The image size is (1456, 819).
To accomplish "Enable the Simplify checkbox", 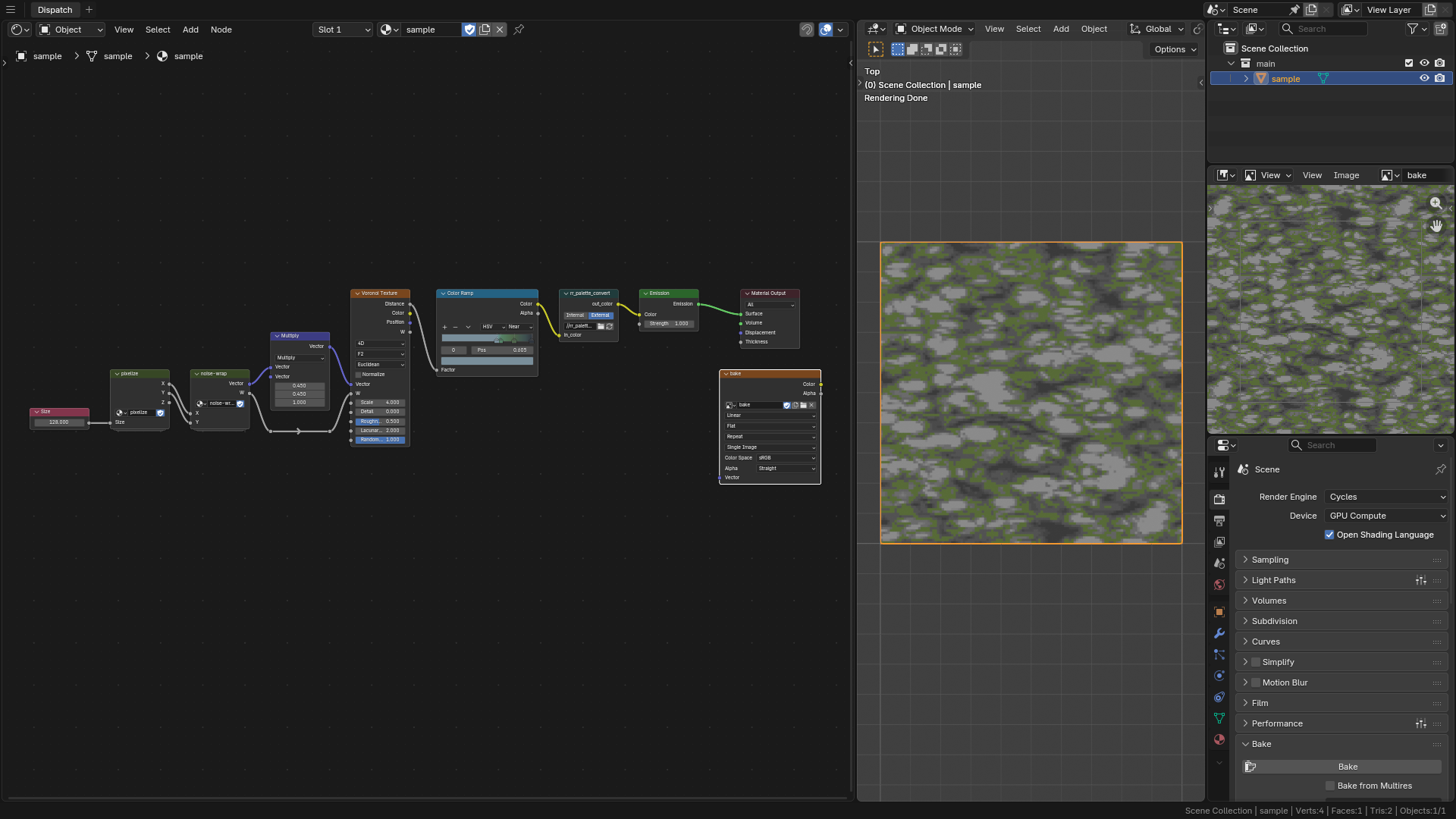I will tap(1256, 662).
